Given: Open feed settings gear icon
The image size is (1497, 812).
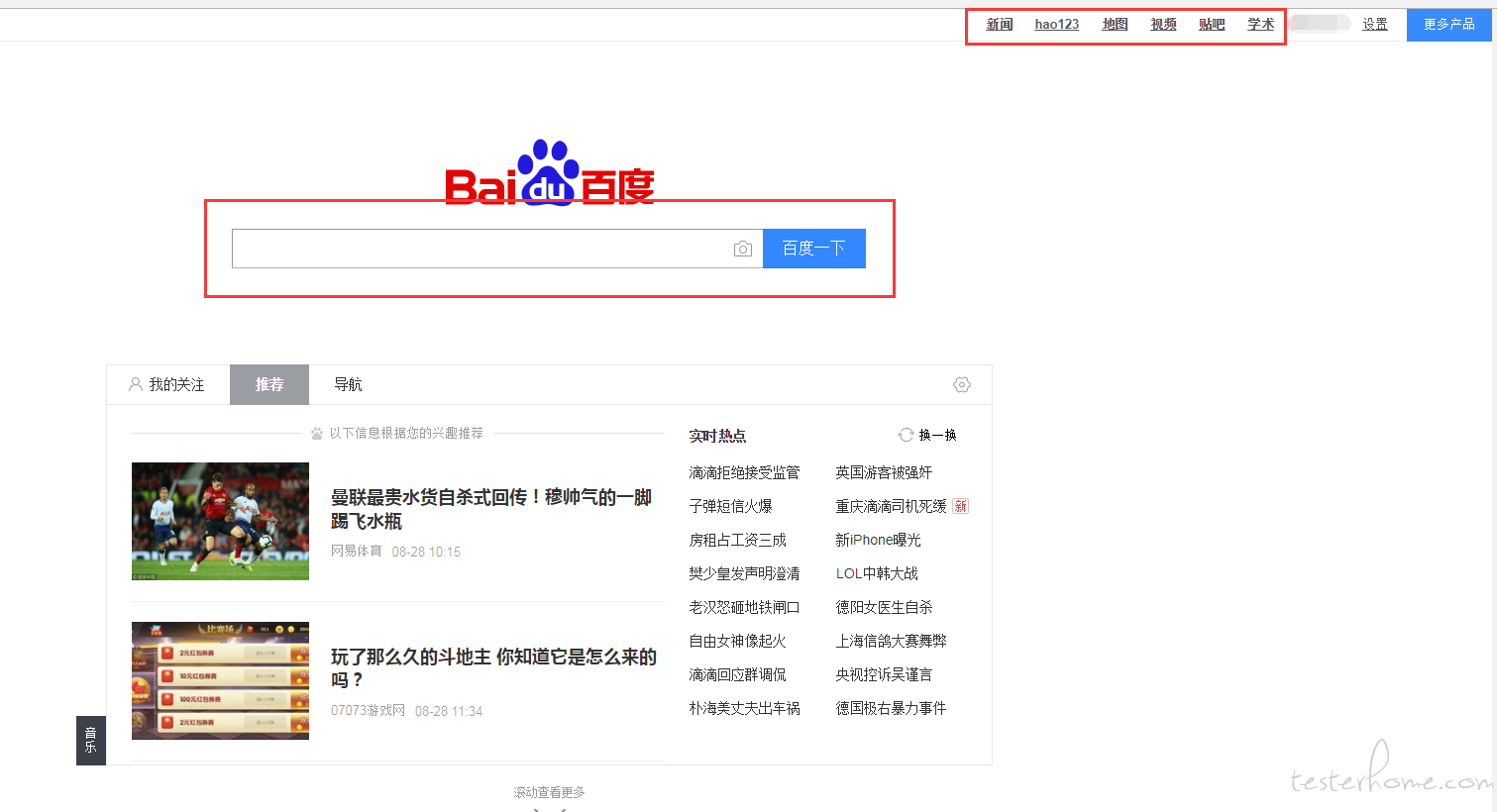Looking at the screenshot, I should click(x=961, y=384).
